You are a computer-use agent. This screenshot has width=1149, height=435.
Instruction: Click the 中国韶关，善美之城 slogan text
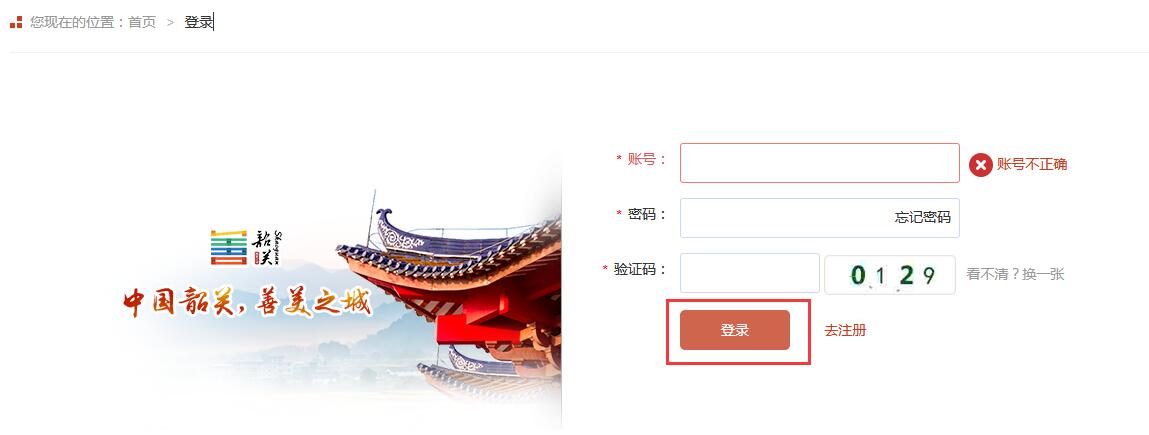tap(248, 302)
